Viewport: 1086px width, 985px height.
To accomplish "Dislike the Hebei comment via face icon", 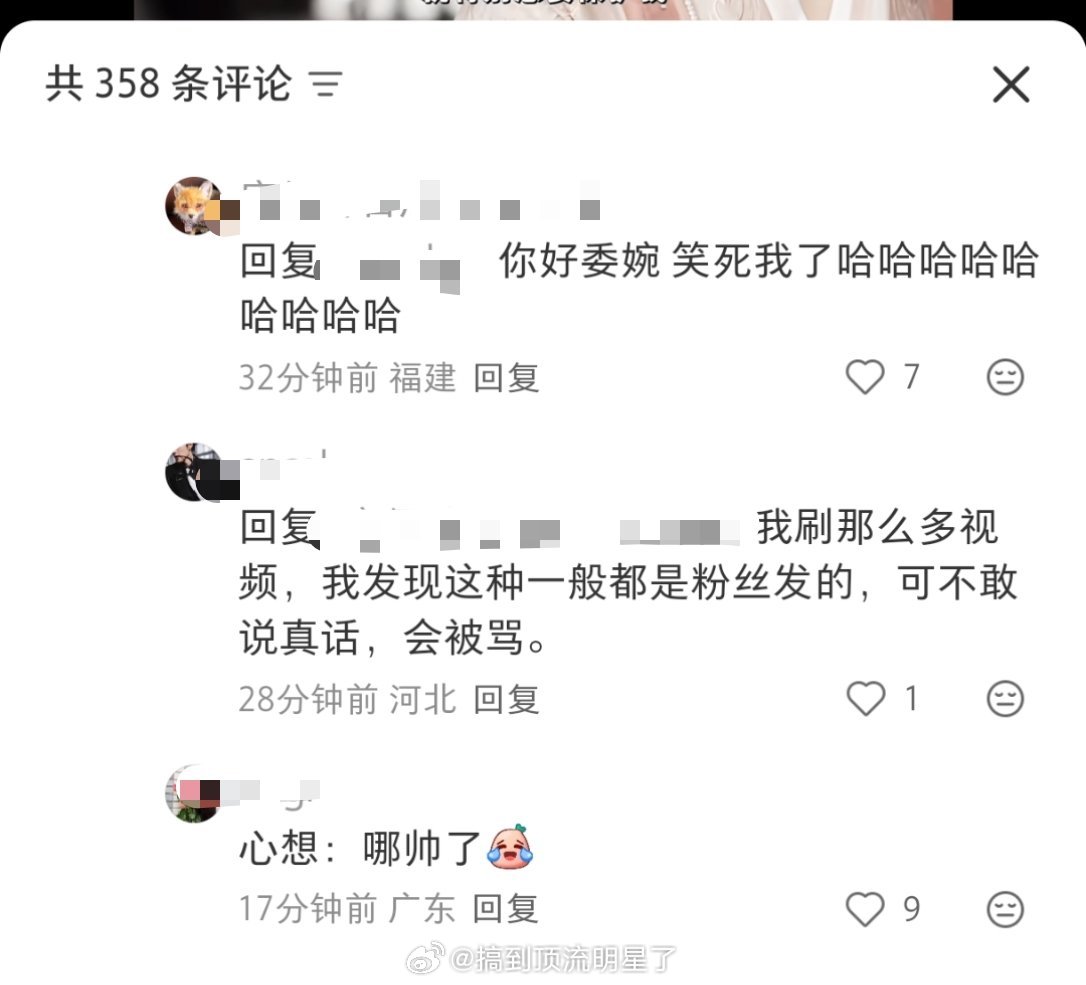I will (1005, 698).
